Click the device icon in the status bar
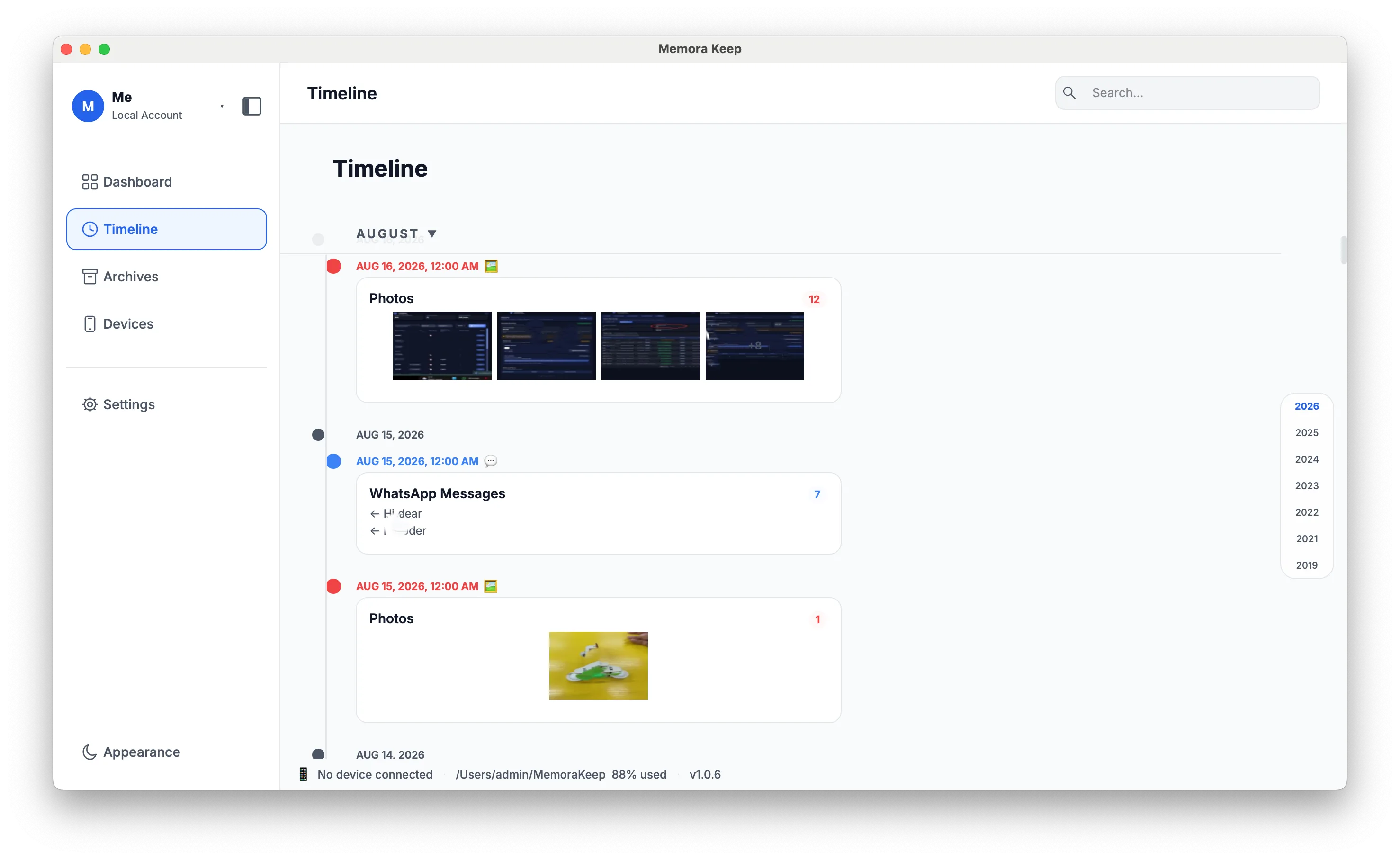Viewport: 1400px width, 860px height. coord(303,774)
